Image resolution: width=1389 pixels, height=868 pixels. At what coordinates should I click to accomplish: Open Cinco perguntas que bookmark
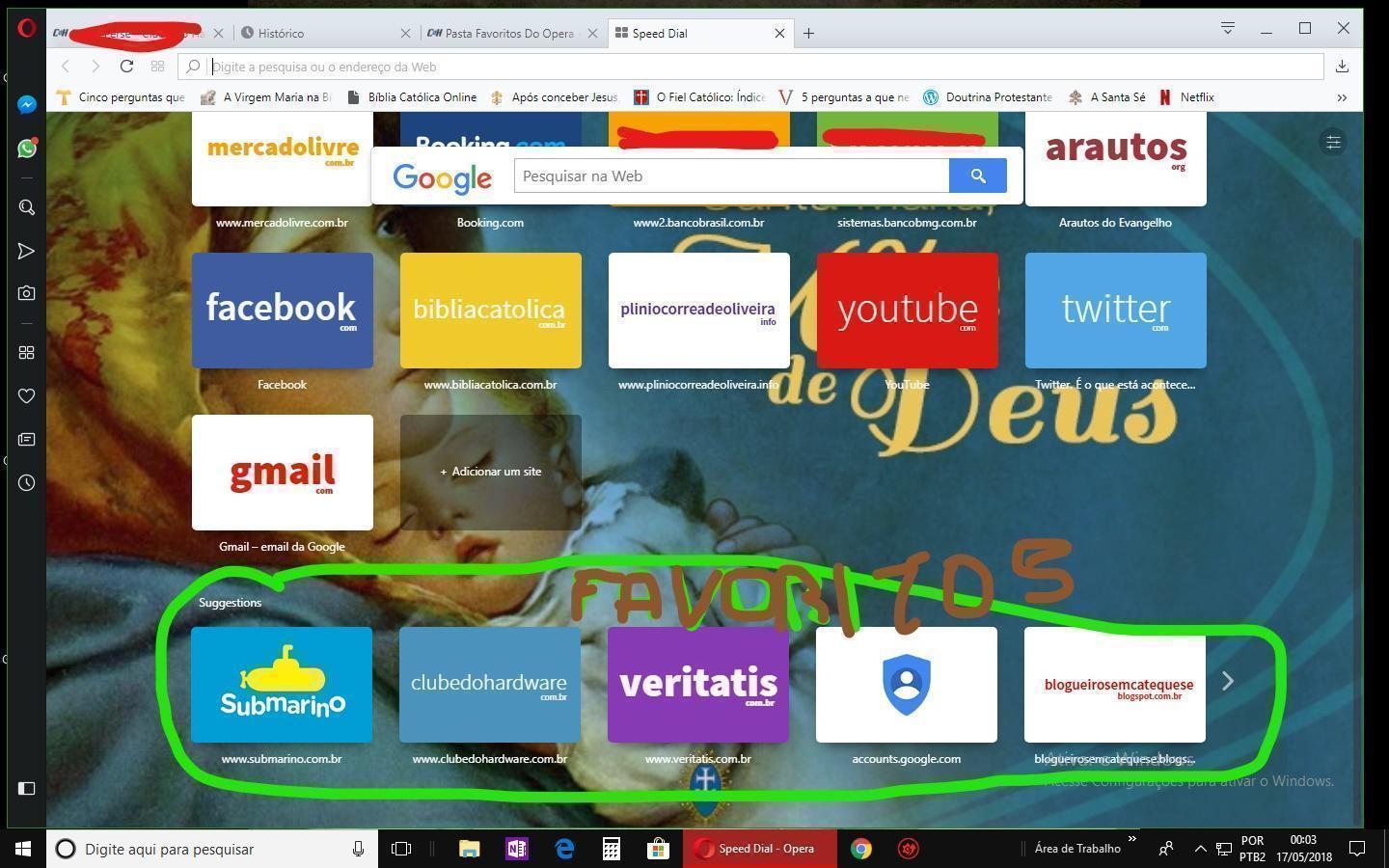(x=121, y=97)
